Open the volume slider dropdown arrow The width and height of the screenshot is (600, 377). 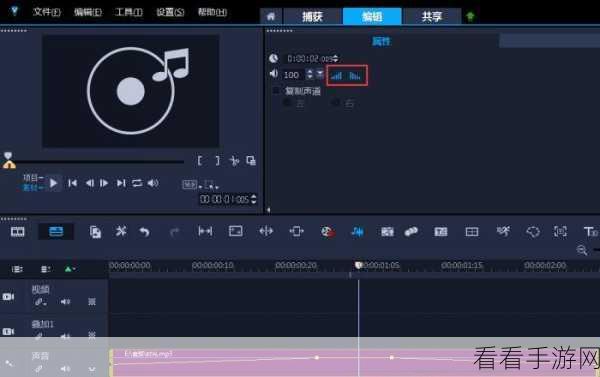coord(320,74)
